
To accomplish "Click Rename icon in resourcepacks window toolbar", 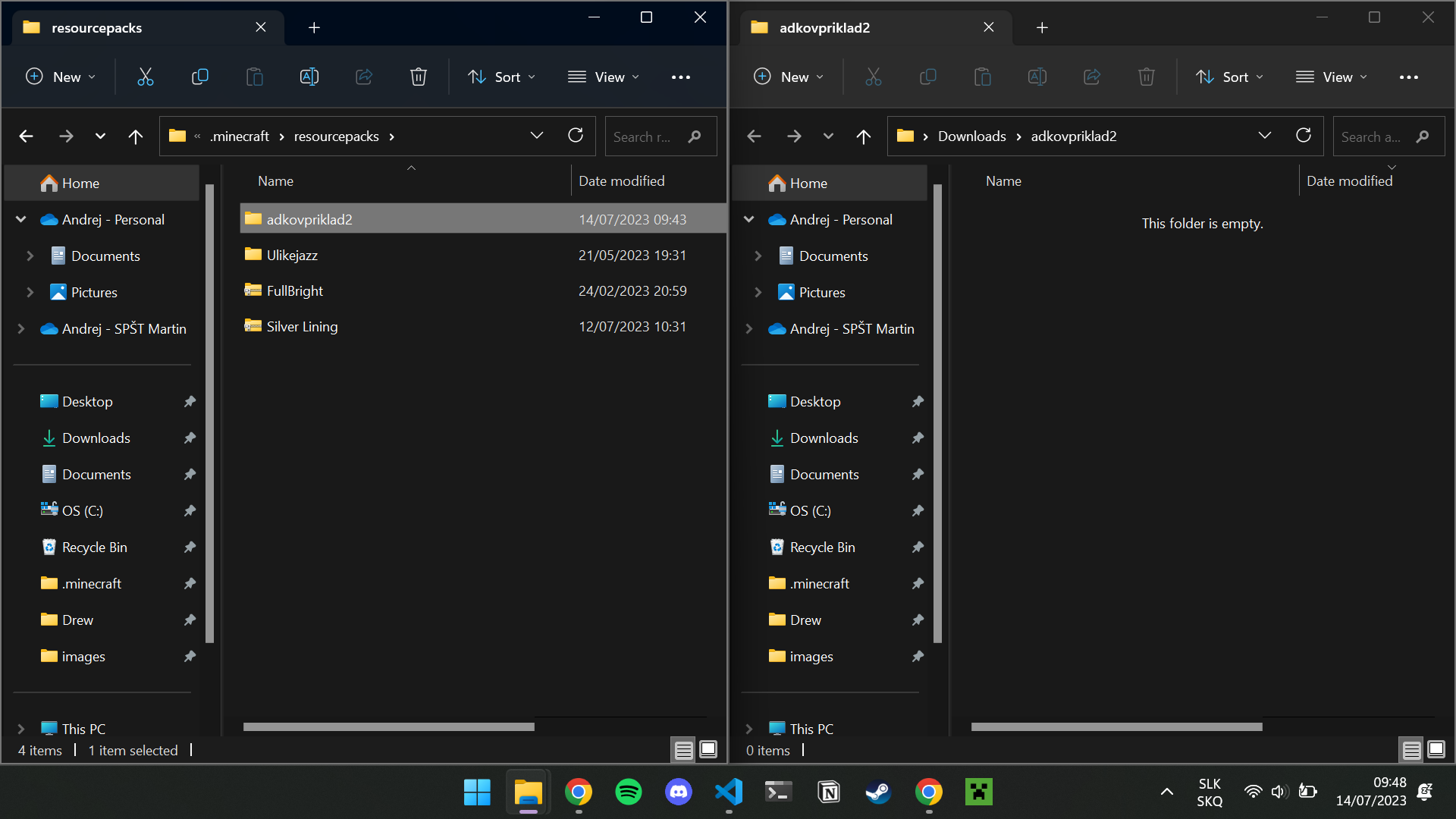I will (x=309, y=77).
